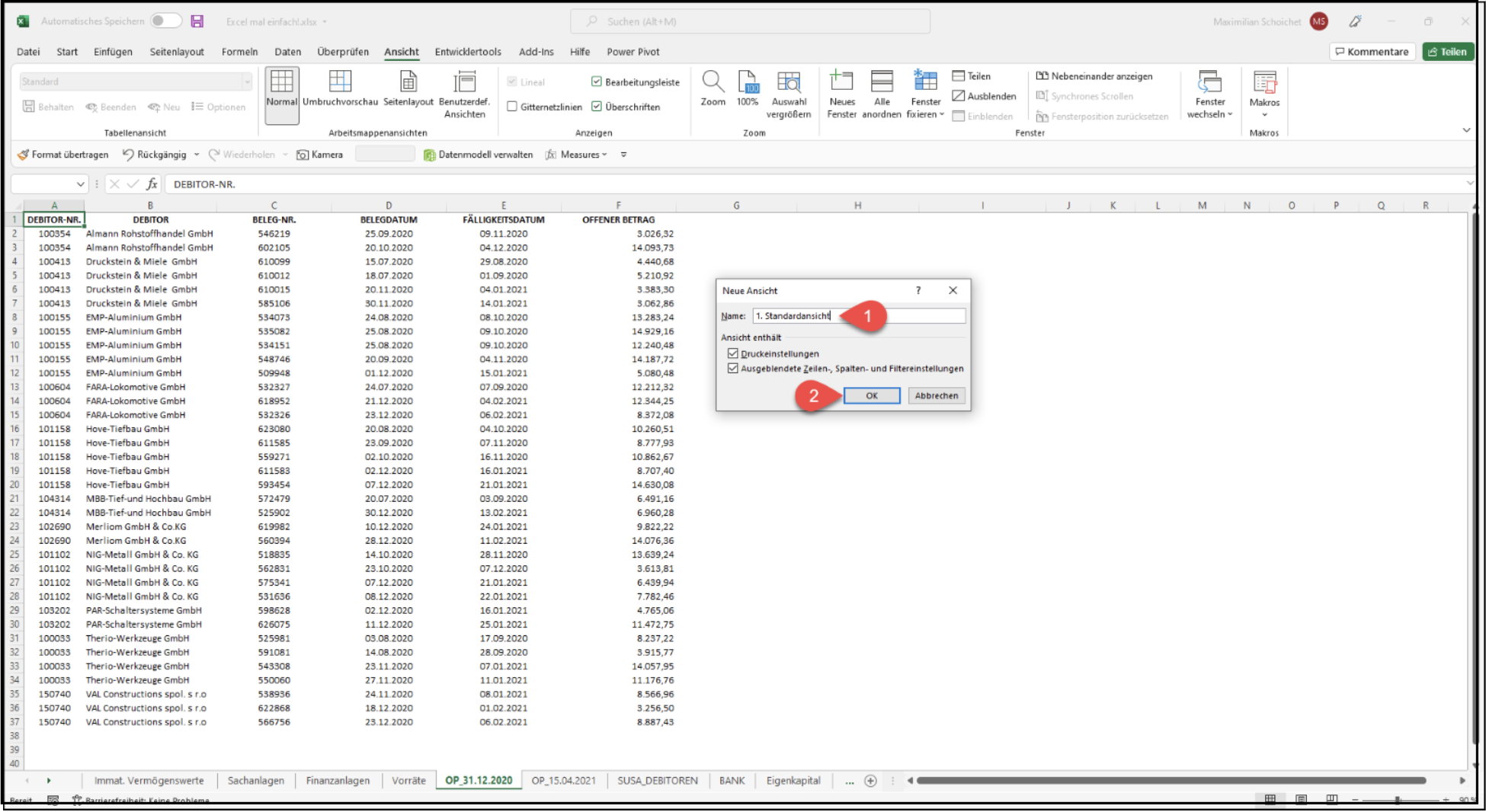Open a Neues Fenster

(841, 94)
